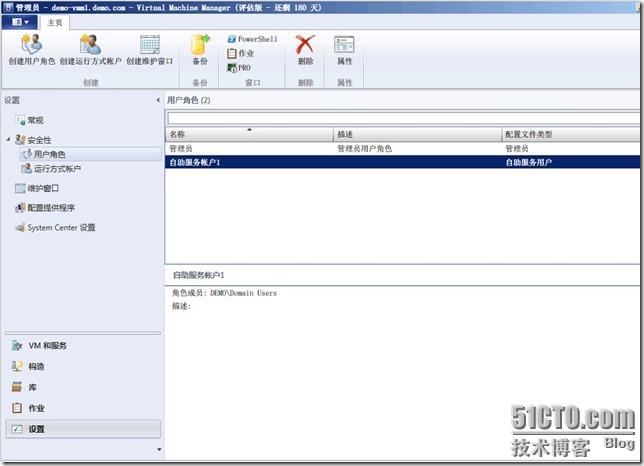
Task: Select System Center 设置 tree item
Action: (55, 227)
